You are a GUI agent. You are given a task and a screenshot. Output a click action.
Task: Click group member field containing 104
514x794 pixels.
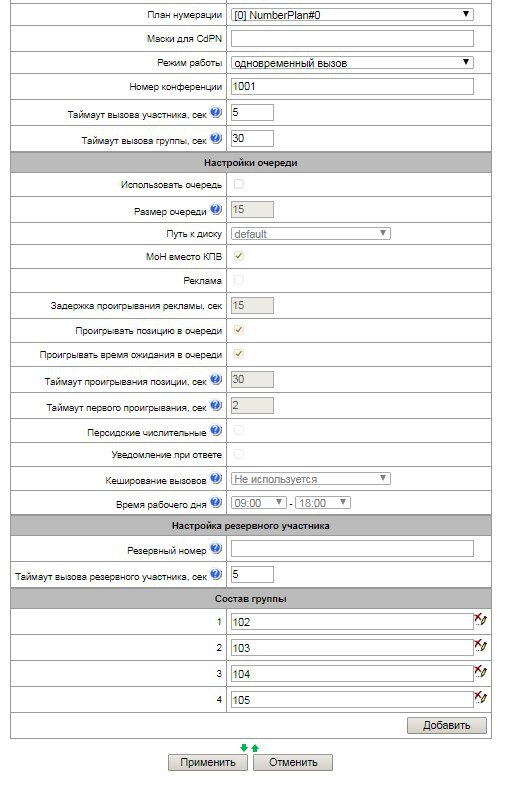pyautogui.click(x=352, y=673)
